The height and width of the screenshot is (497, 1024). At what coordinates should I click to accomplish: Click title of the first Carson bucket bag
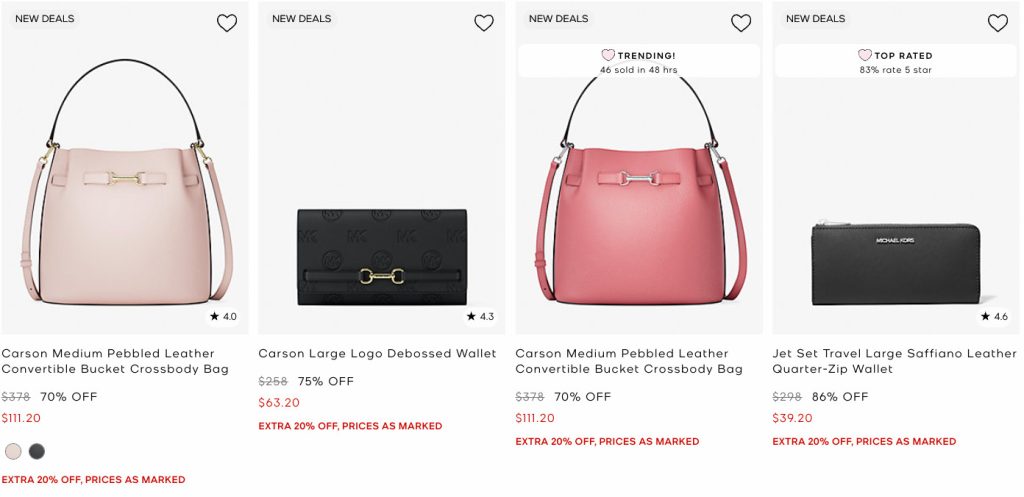click(x=115, y=361)
